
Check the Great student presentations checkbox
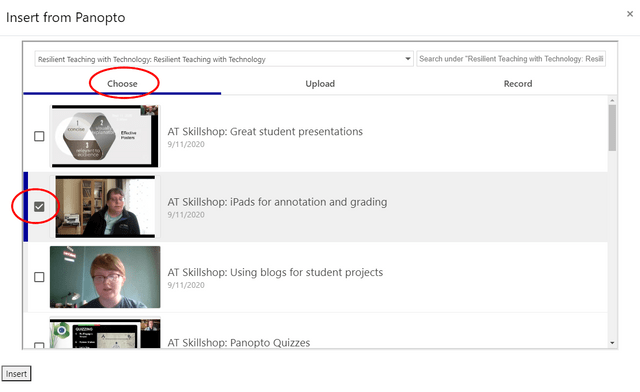coord(39,136)
